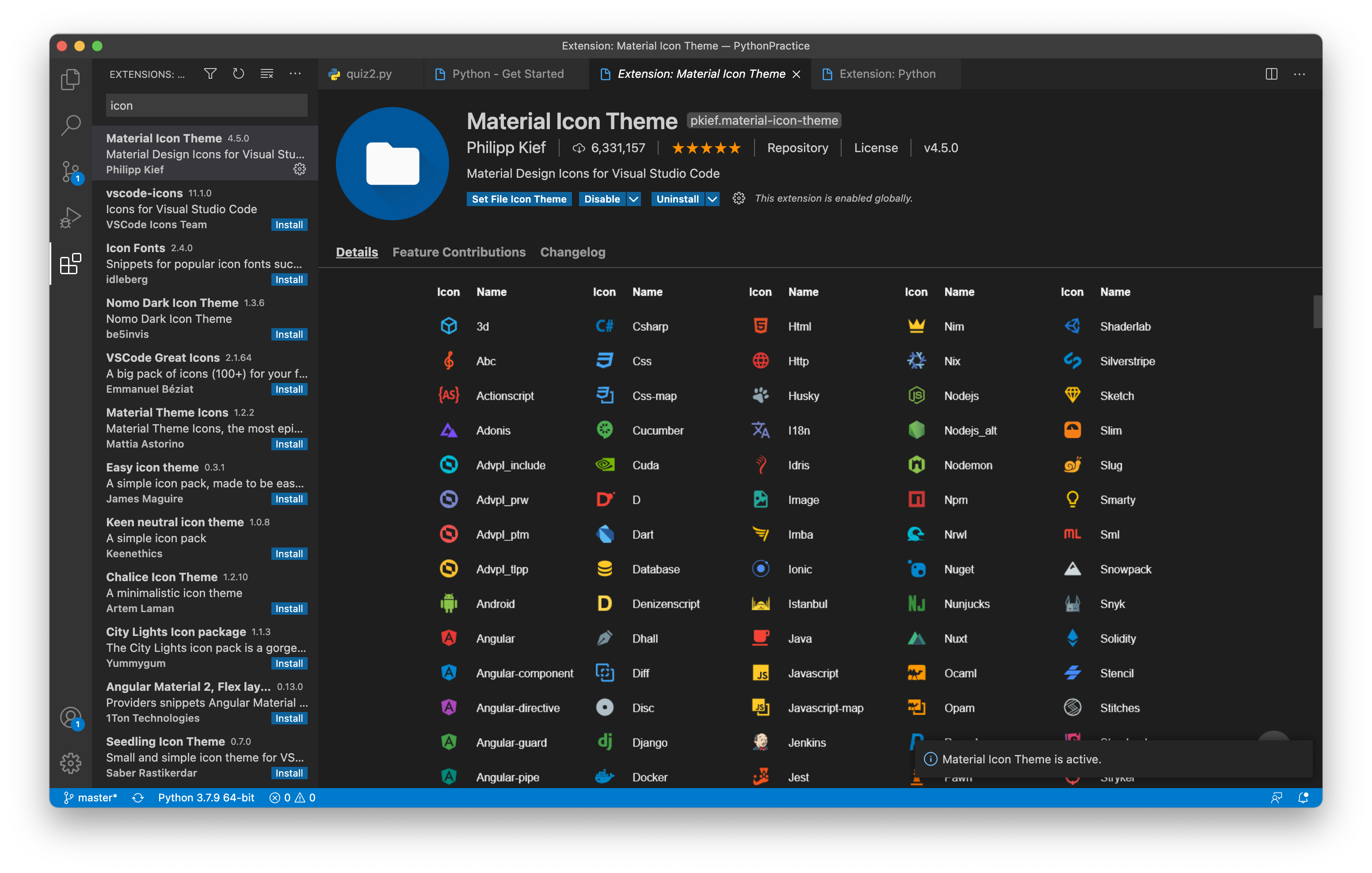Open problems view from errors and warnings count
Viewport: 1372px width, 873px height.
pyautogui.click(x=292, y=798)
